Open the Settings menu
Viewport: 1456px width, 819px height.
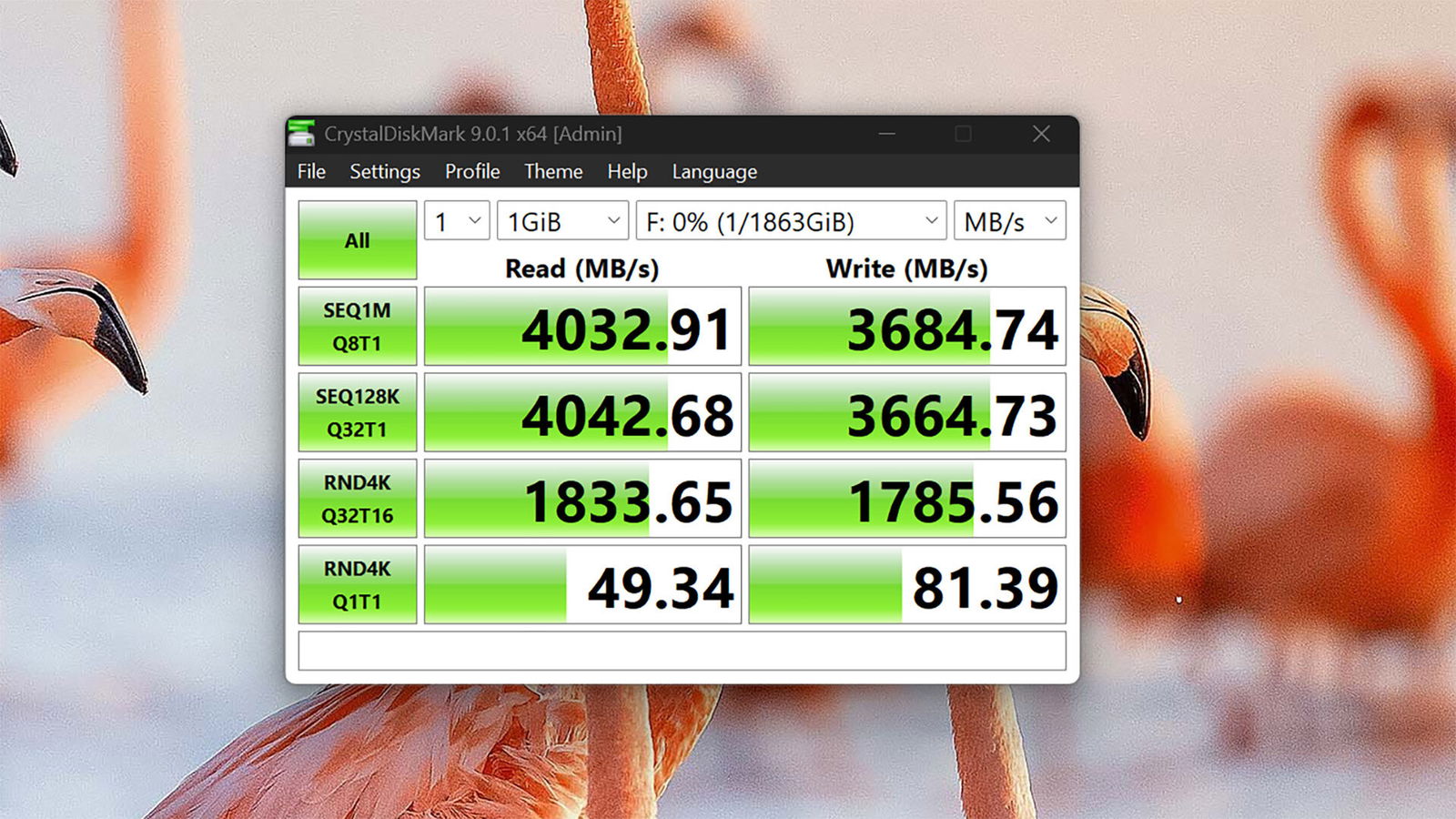coord(384,172)
